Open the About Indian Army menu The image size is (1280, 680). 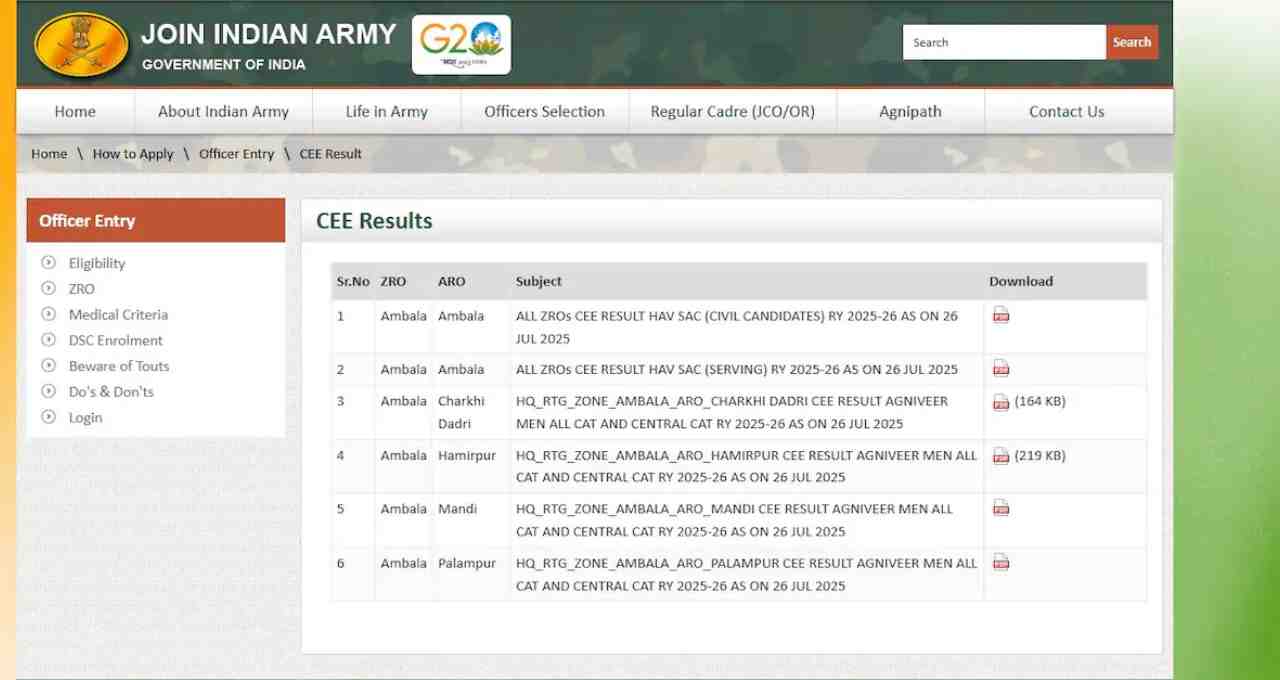[x=223, y=112]
